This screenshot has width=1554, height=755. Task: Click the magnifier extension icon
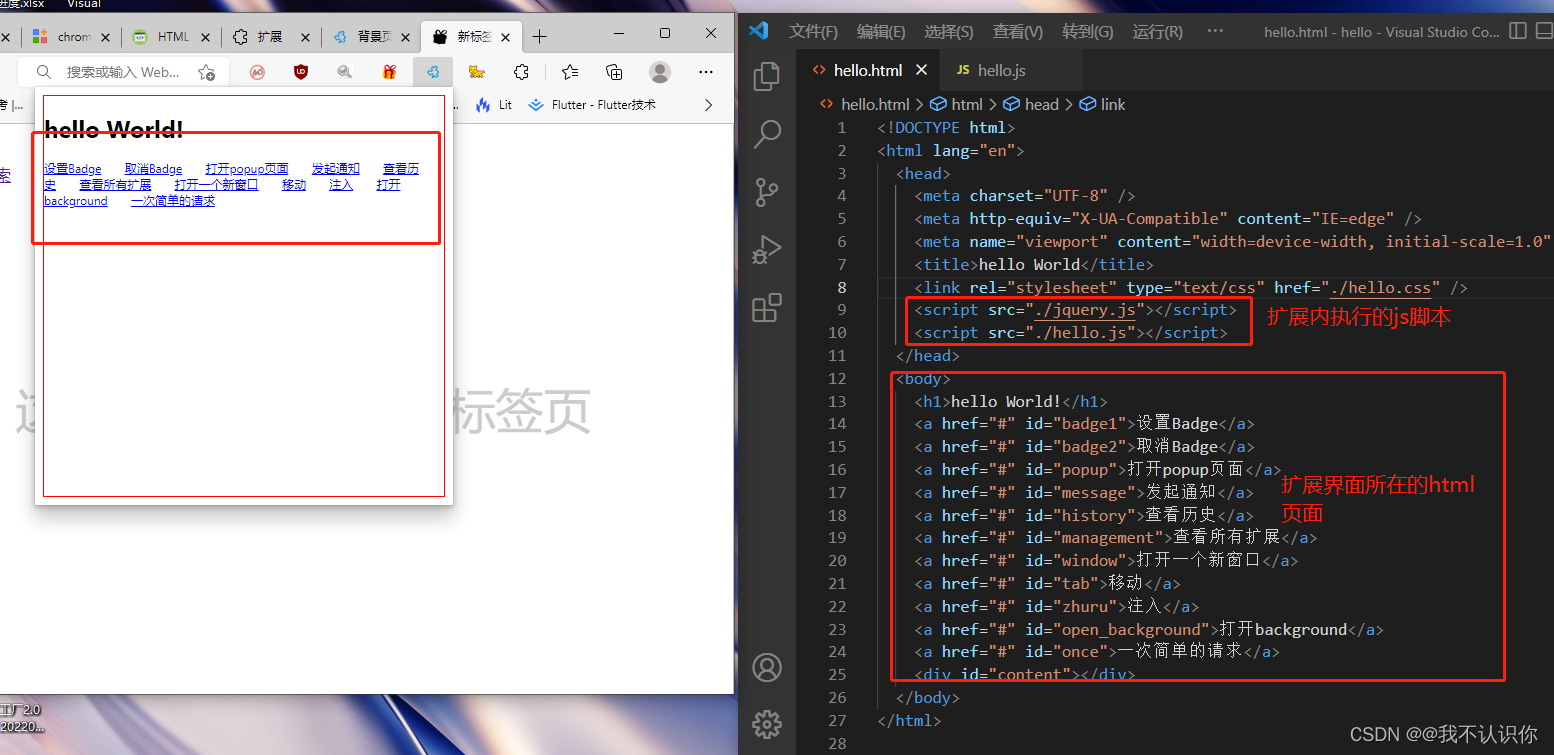[x=345, y=72]
